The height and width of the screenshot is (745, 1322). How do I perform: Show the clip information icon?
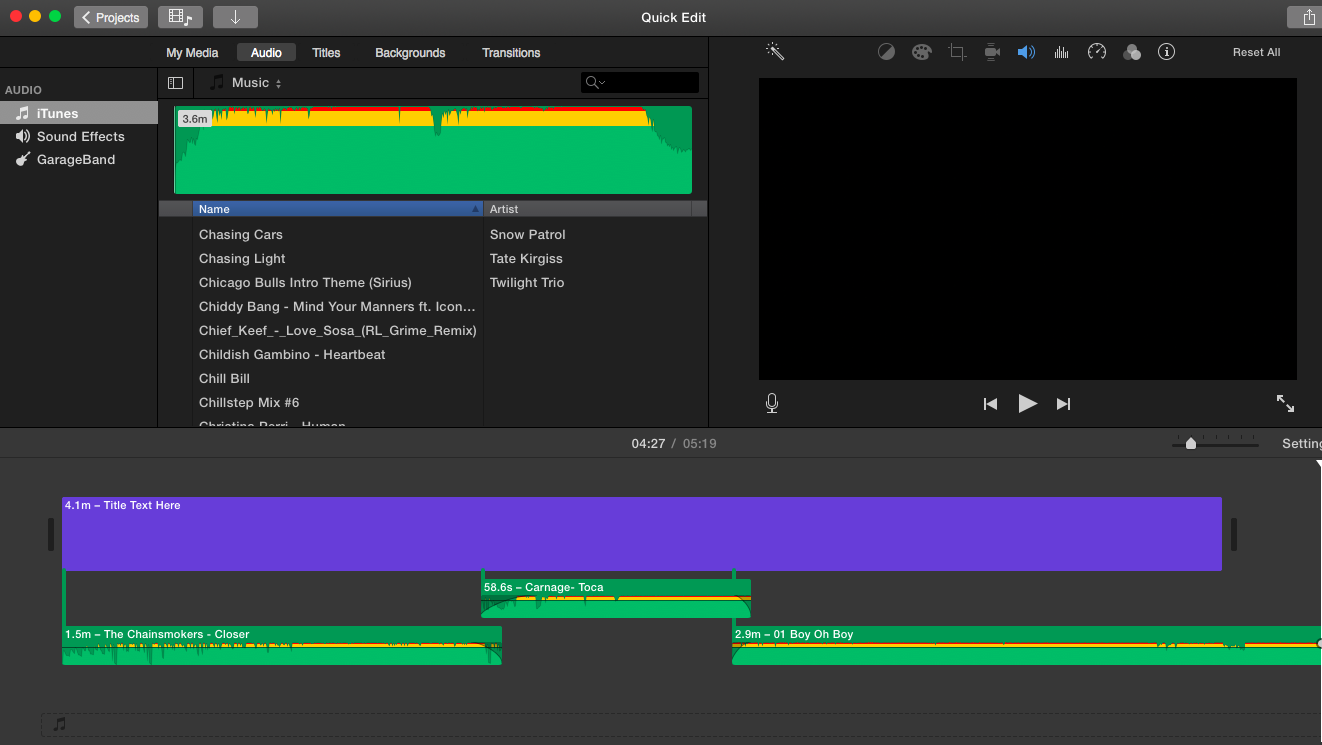(1166, 52)
